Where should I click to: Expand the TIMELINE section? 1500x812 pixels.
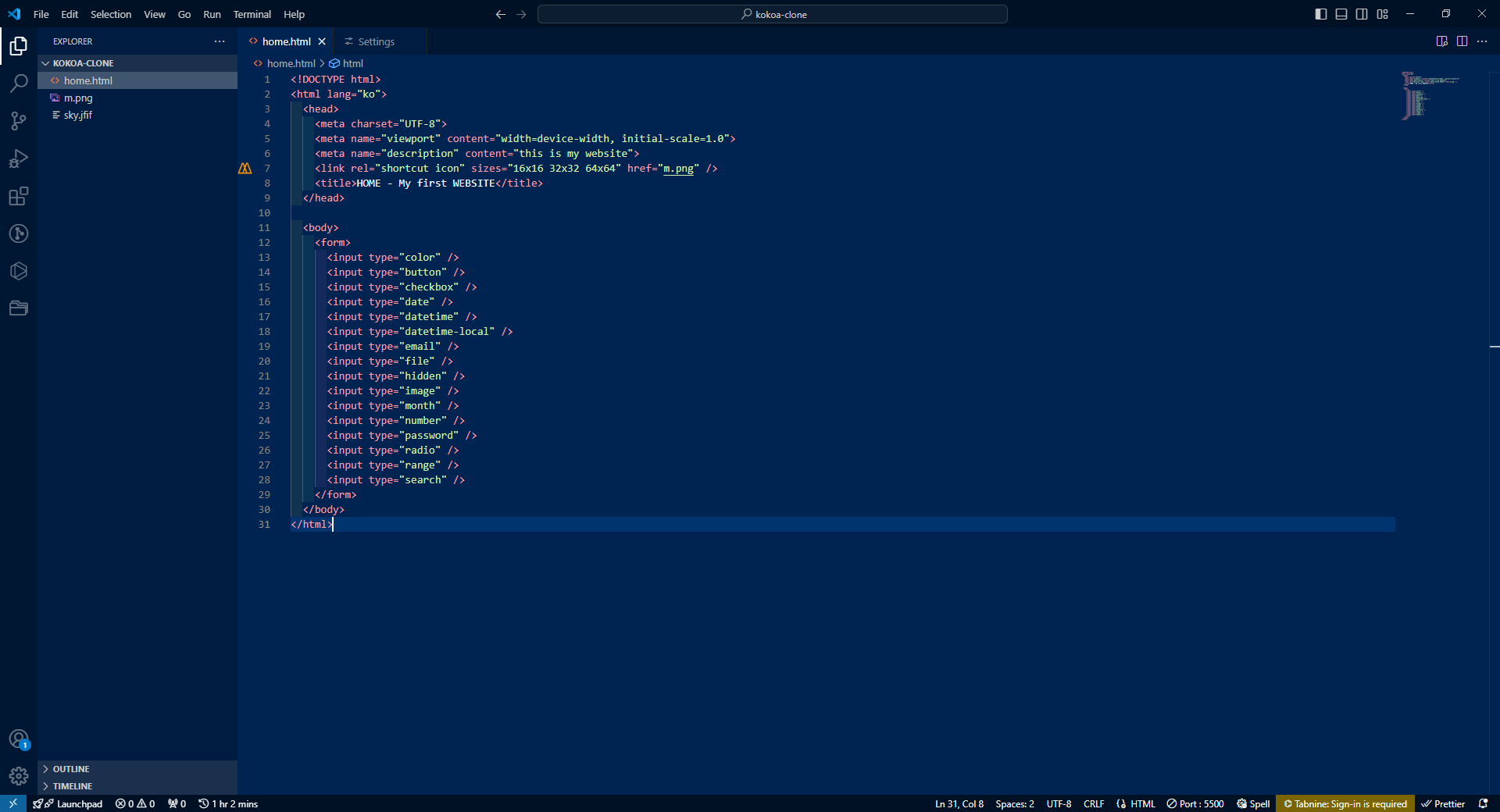click(137, 786)
